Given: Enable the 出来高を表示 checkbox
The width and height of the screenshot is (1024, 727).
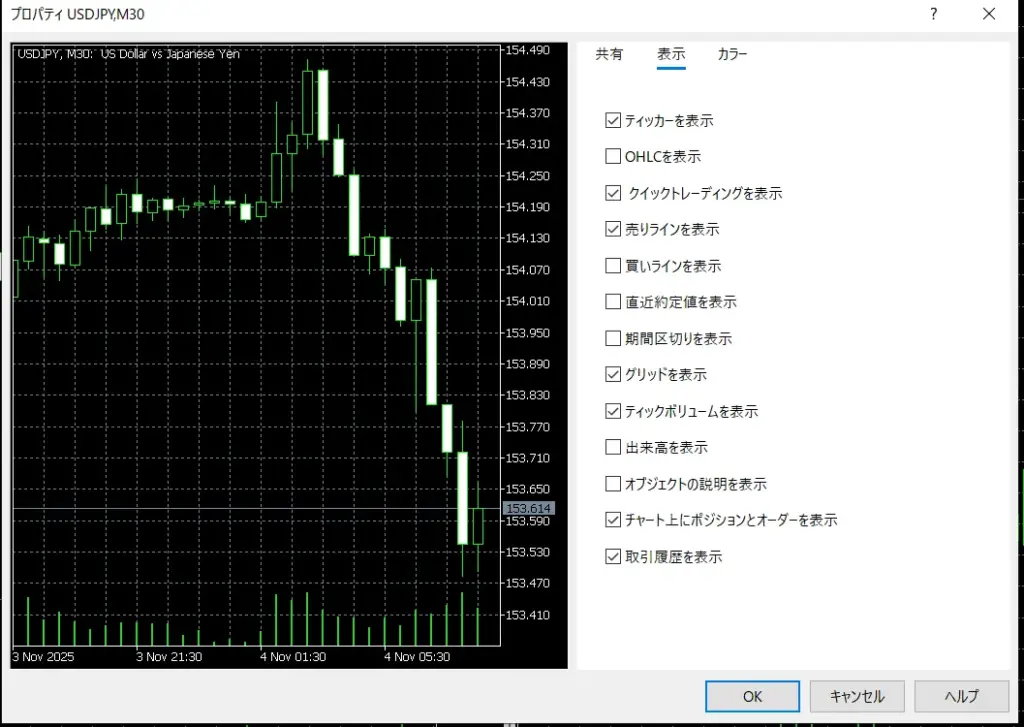Looking at the screenshot, I should coord(613,447).
